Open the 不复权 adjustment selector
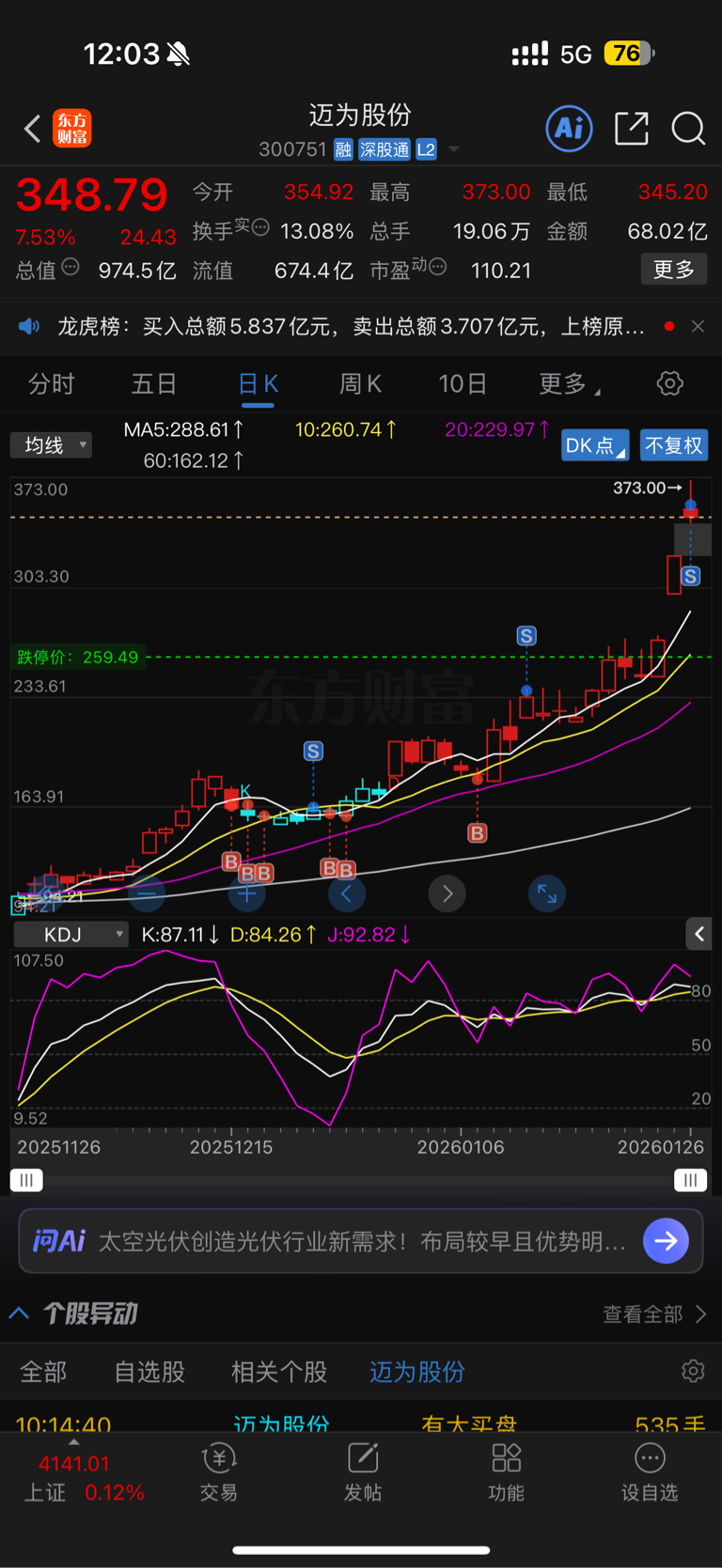 (x=674, y=444)
